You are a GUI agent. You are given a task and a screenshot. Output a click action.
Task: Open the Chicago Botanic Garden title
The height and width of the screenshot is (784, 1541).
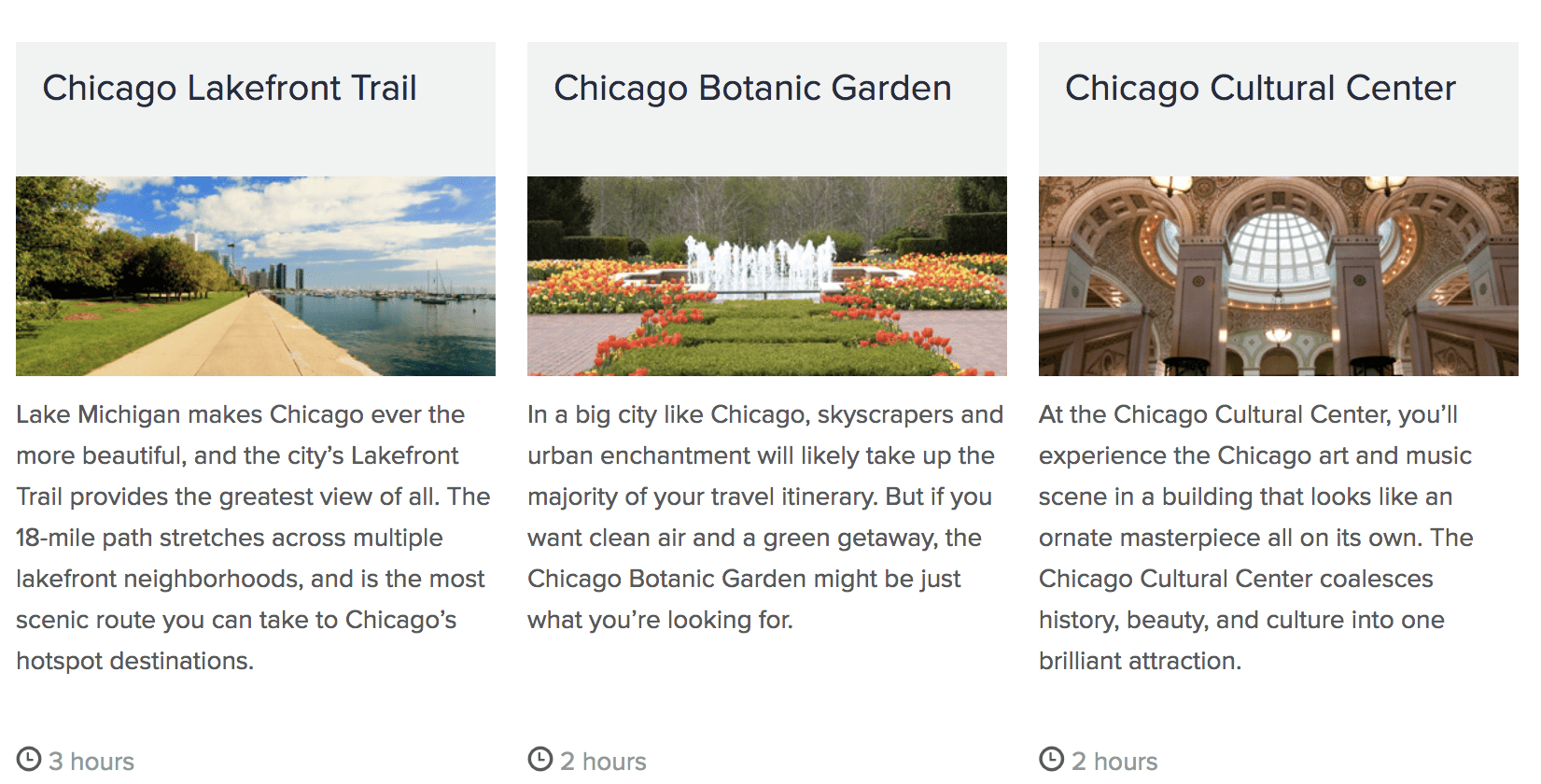[752, 88]
